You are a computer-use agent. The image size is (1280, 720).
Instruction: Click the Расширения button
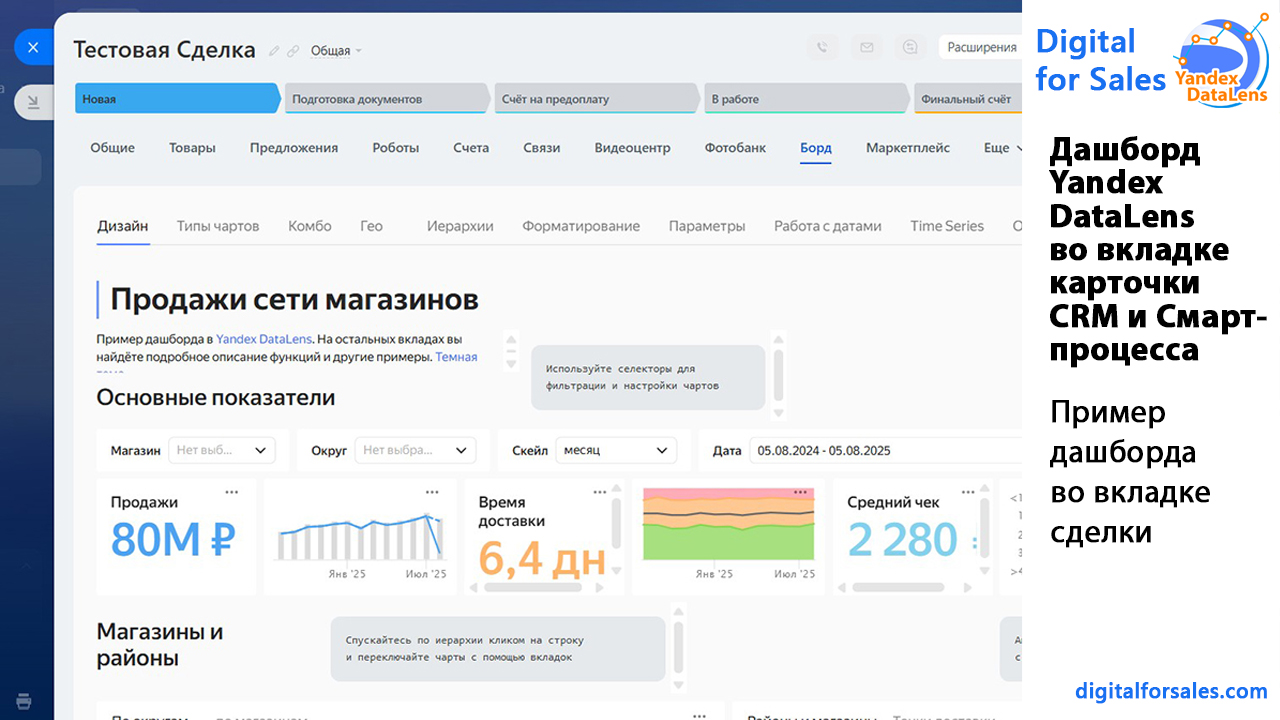click(x=981, y=47)
